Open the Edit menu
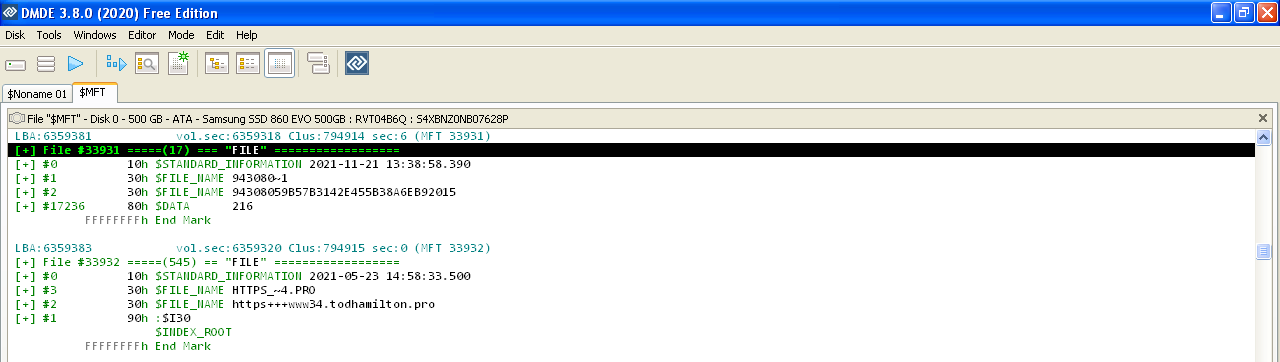This screenshot has height=362, width=1280. click(x=215, y=35)
